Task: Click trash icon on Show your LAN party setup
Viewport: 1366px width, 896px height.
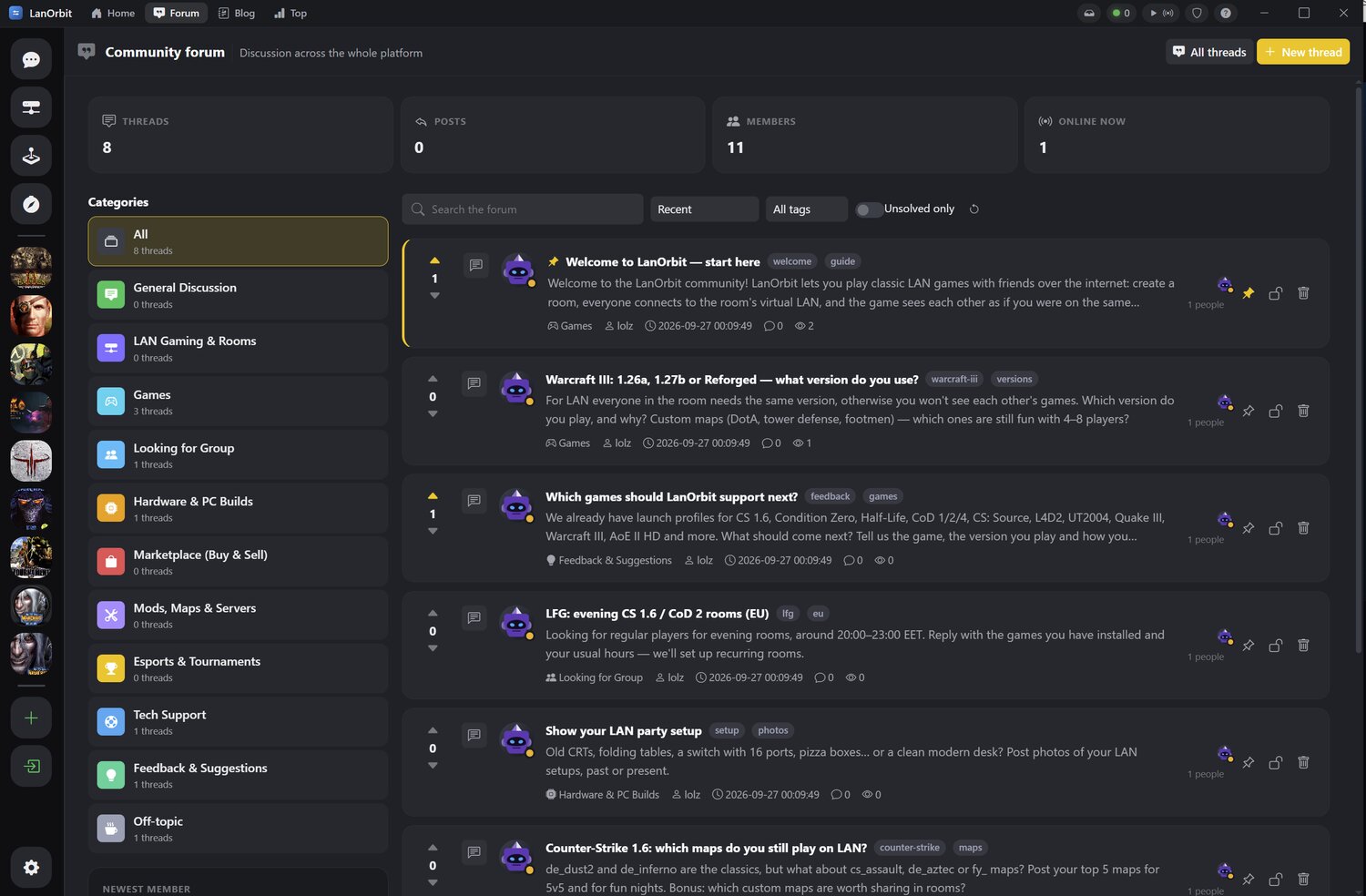Action: (1303, 762)
